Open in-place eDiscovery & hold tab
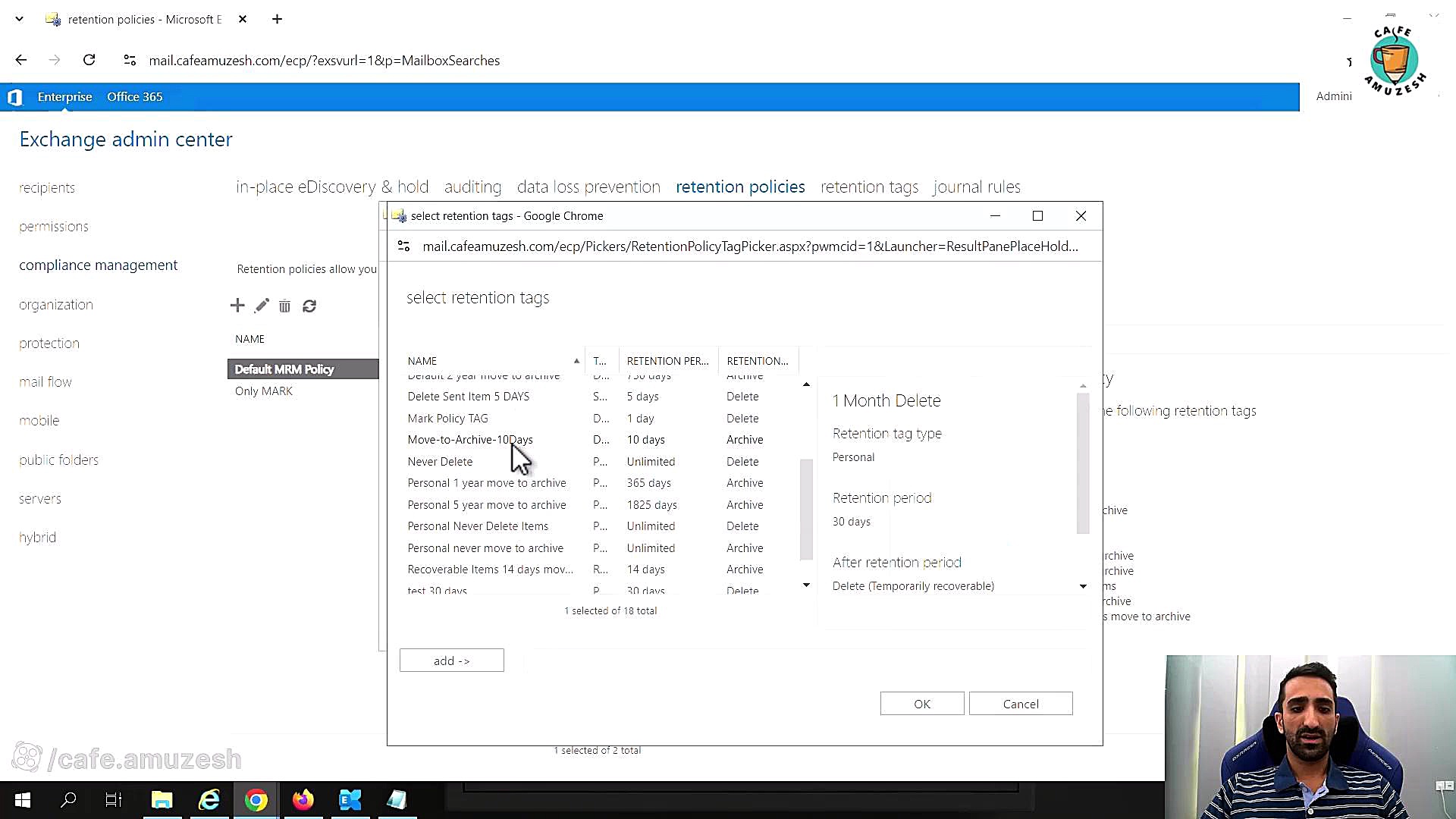This screenshot has width=1456, height=819. (x=332, y=187)
